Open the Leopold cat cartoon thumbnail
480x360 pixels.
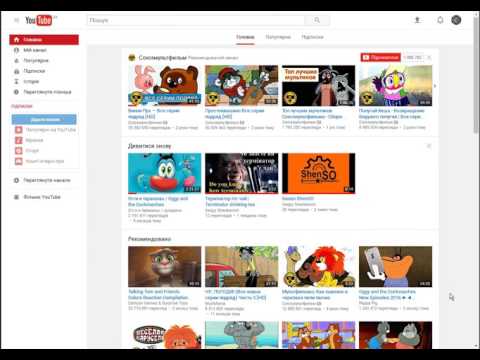click(x=318, y=335)
